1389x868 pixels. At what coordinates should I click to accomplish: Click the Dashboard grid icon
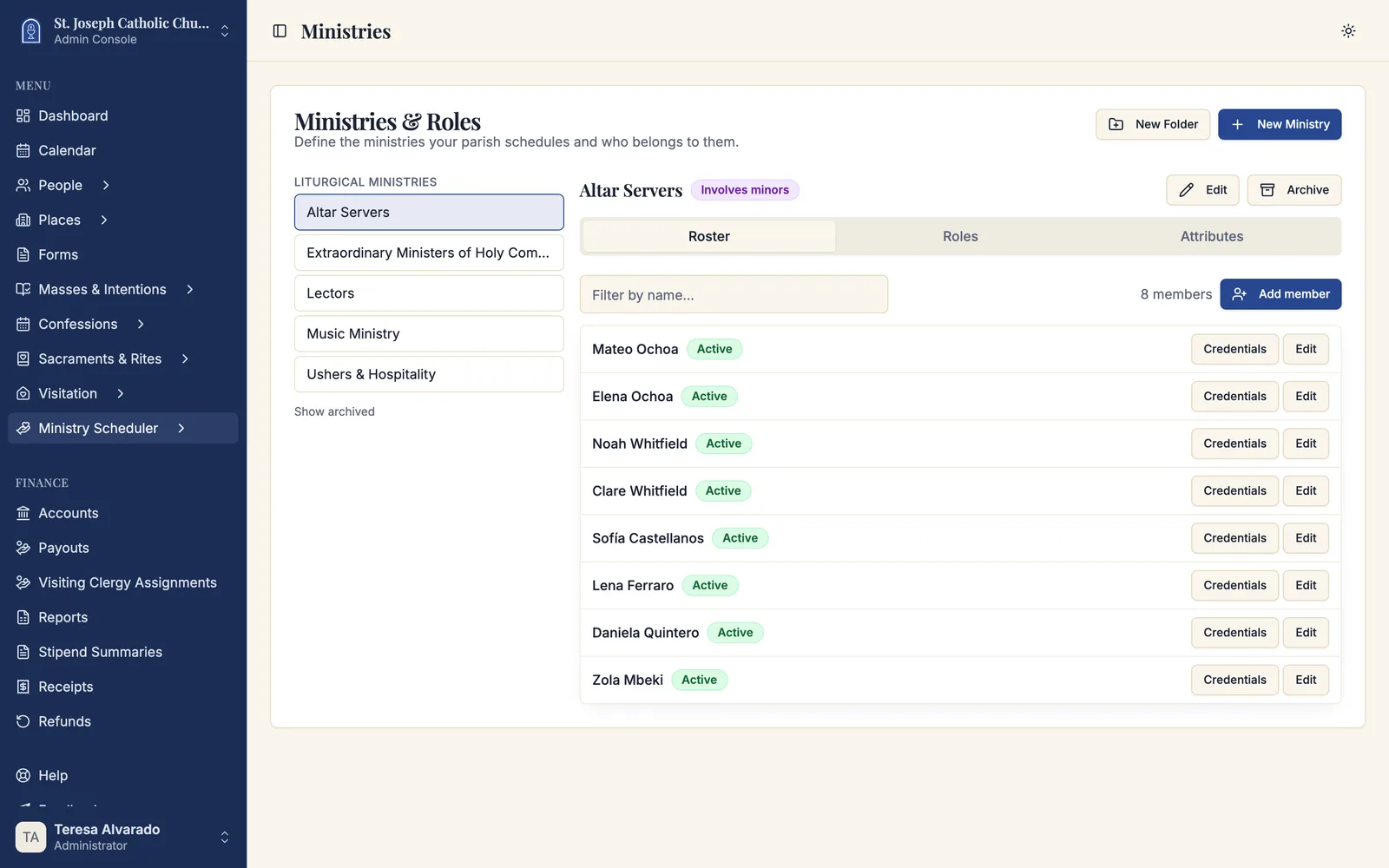23,116
